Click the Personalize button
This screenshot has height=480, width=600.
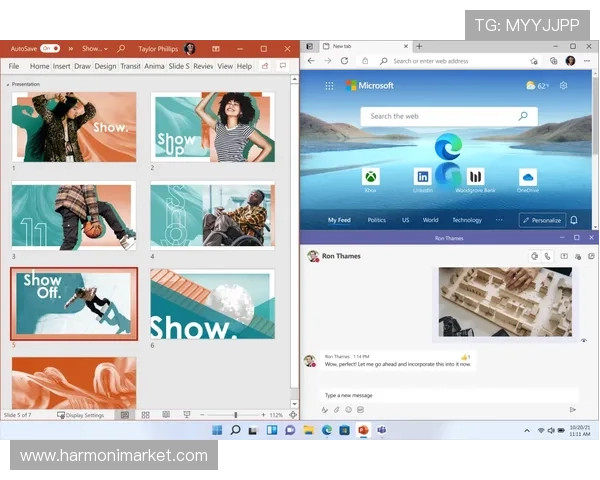pyautogui.click(x=542, y=220)
